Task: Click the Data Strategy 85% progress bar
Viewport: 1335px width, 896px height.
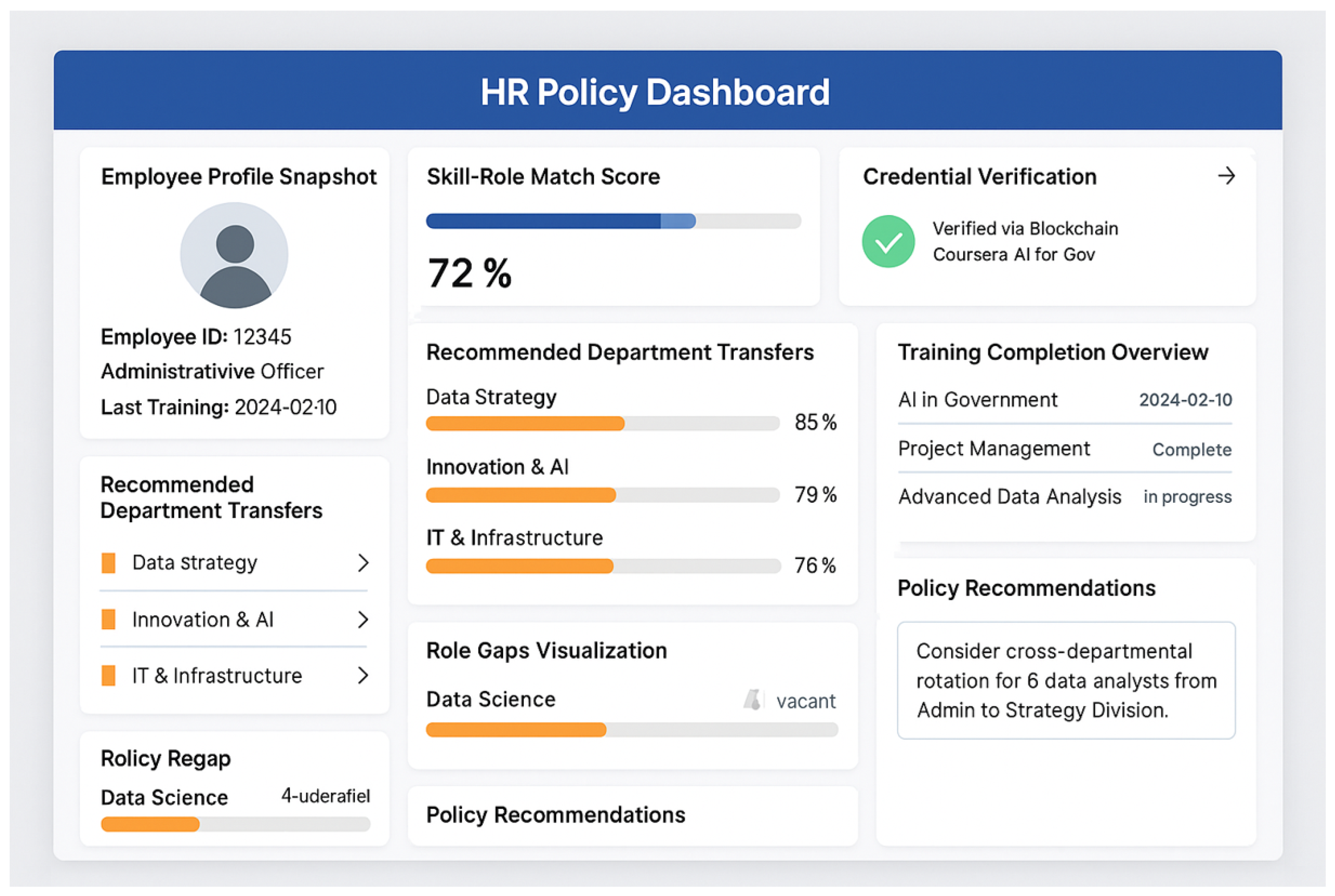Action: (602, 423)
